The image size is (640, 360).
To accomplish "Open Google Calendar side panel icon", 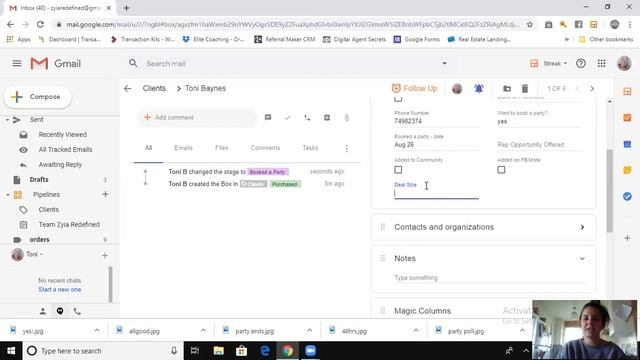I will point(627,144).
